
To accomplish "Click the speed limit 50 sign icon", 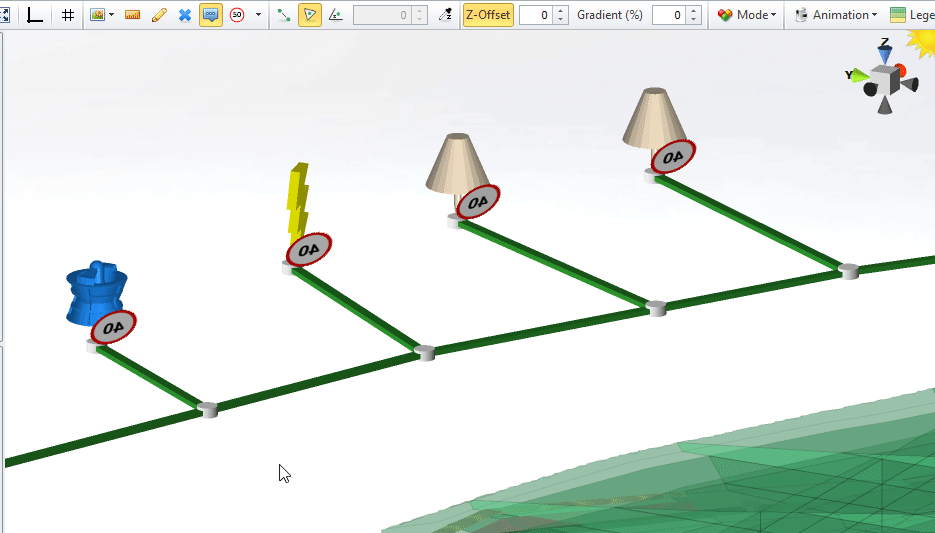I will click(x=237, y=15).
